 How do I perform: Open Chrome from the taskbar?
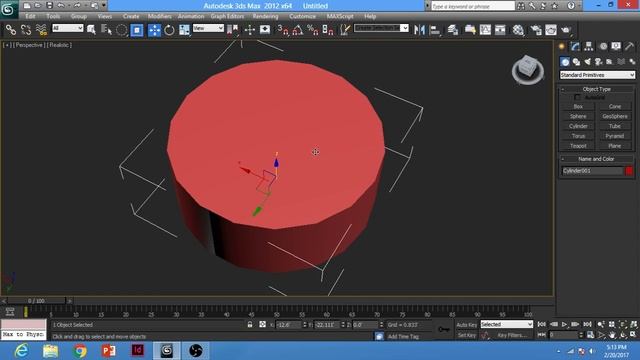click(x=80, y=351)
